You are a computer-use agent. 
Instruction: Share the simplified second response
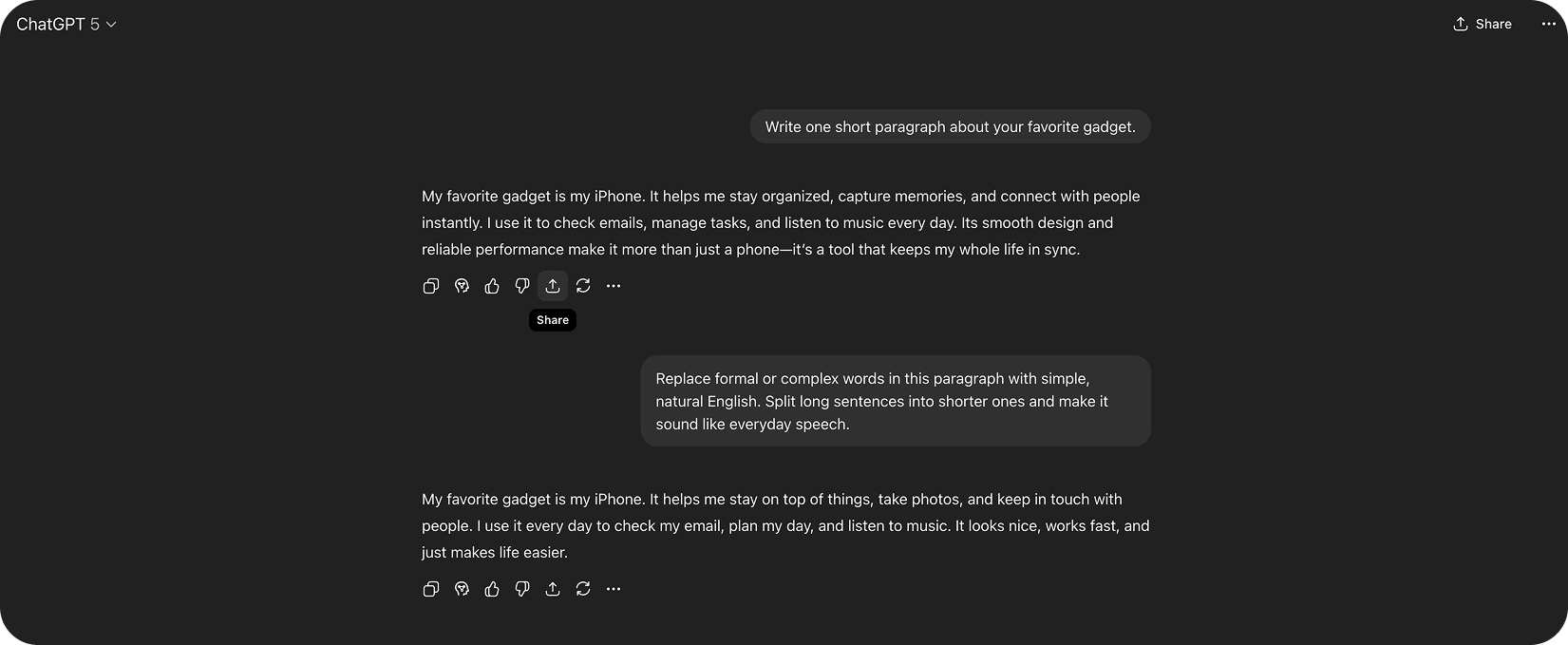(553, 589)
